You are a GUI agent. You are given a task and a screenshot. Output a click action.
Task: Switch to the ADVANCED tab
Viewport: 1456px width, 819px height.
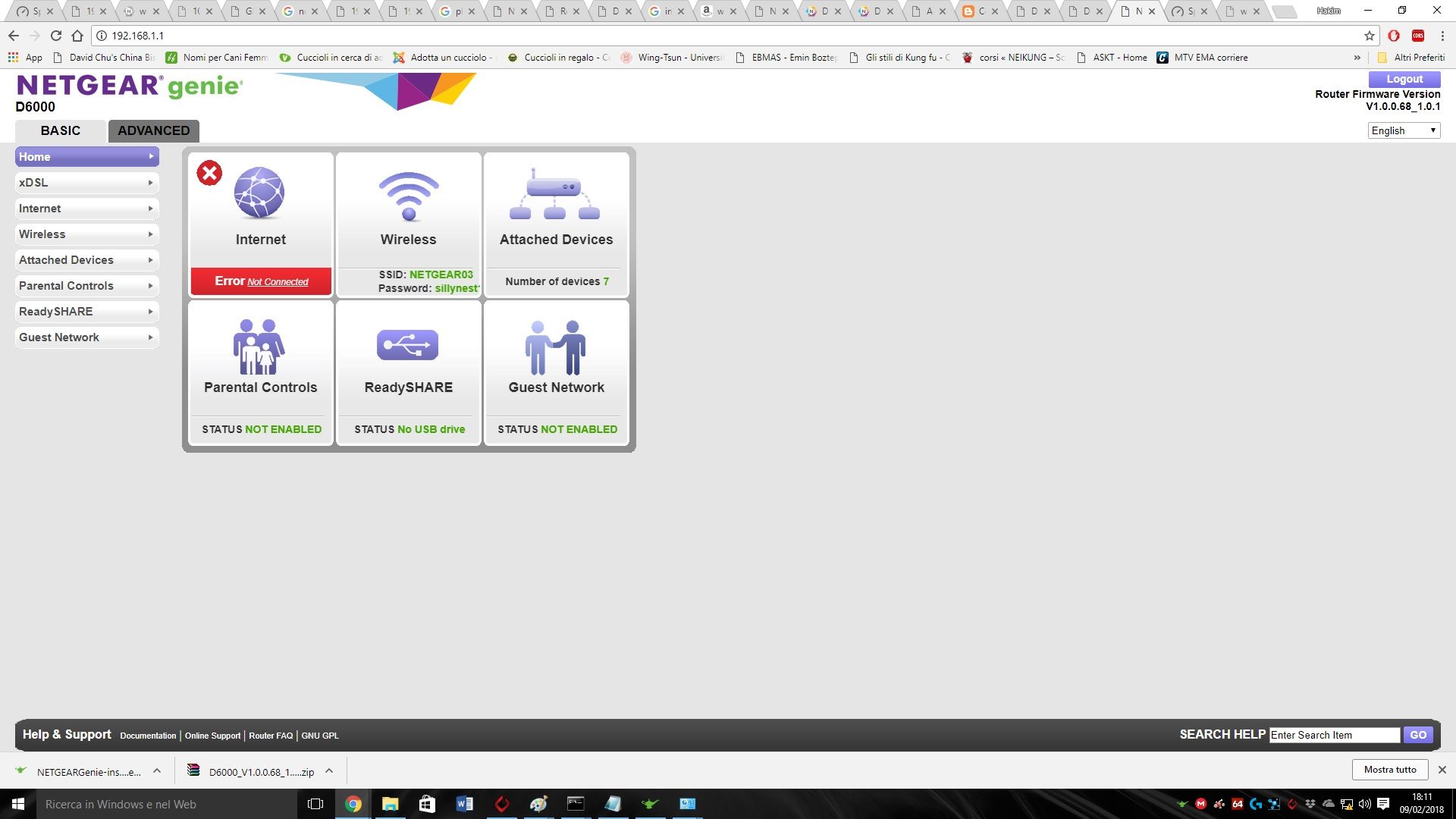pos(153,130)
